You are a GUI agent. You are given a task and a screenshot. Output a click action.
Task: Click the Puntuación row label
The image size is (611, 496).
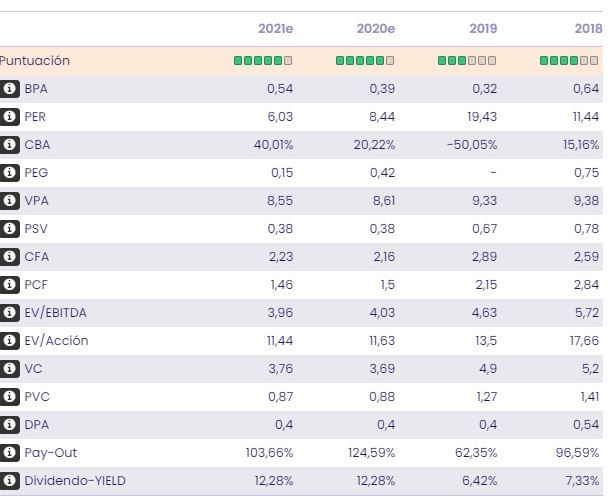click(x=35, y=61)
